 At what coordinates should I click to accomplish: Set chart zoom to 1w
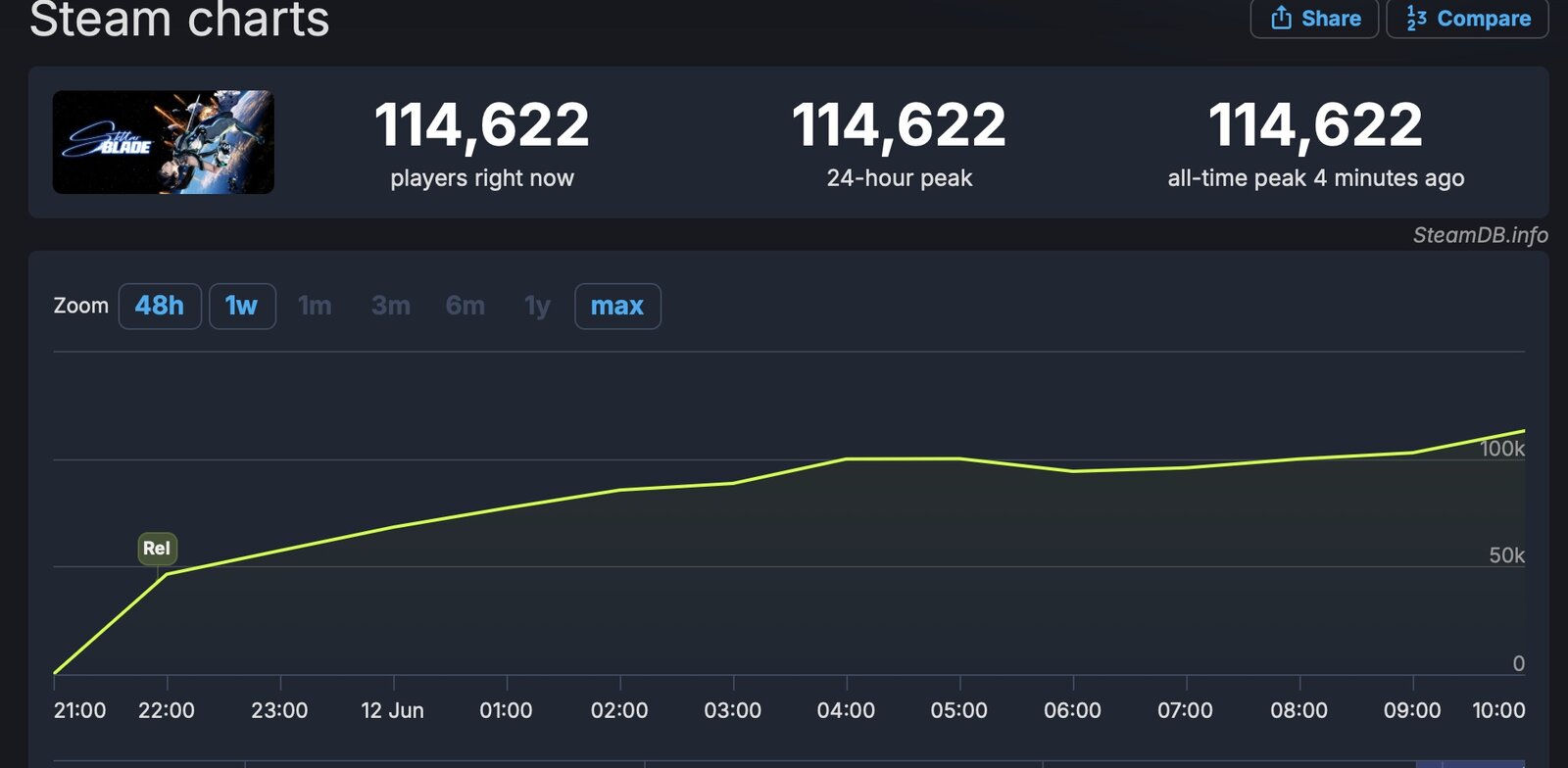(242, 306)
